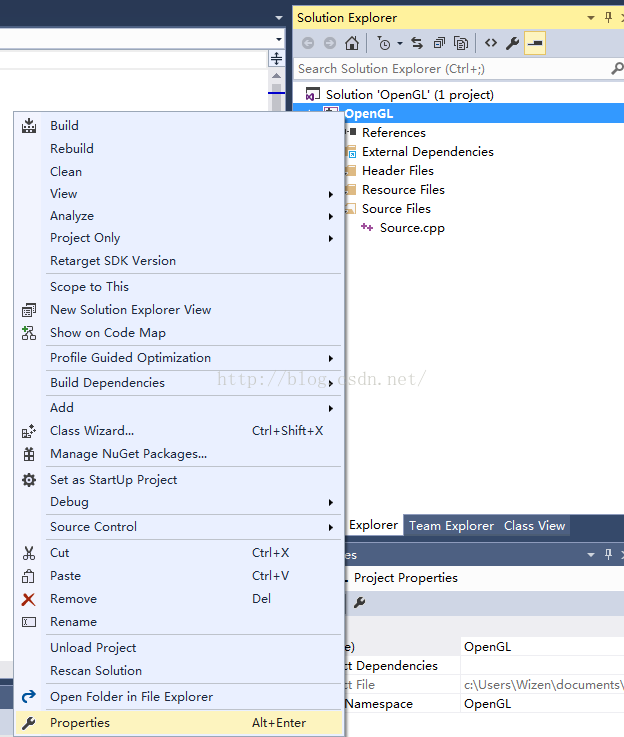This screenshot has width=624, height=737.
Task: Select External Dependencies in the tree
Action: (428, 152)
